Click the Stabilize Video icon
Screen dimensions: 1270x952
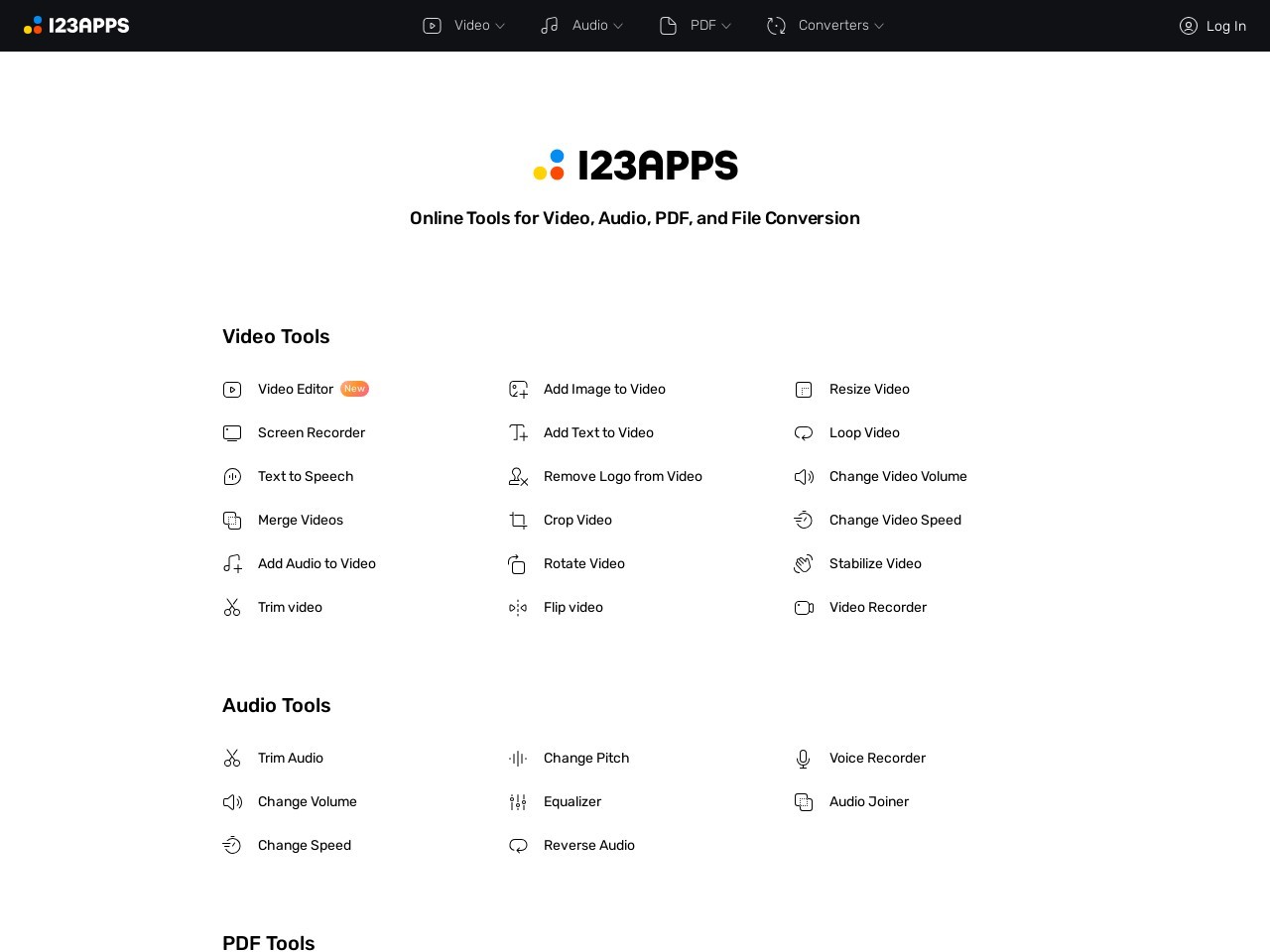pos(804,564)
